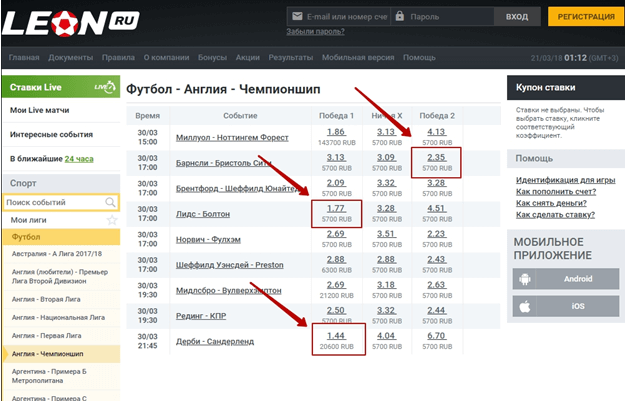Star the Мои лиги favorites icon
The height and width of the screenshot is (401, 625).
pyautogui.click(x=112, y=220)
